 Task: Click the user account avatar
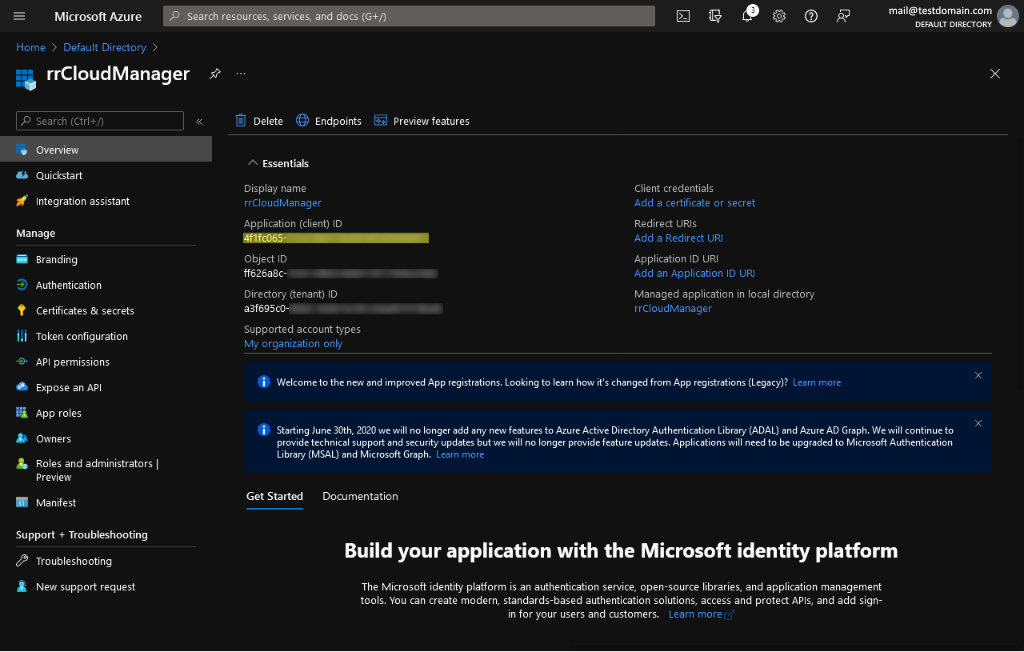1008,16
